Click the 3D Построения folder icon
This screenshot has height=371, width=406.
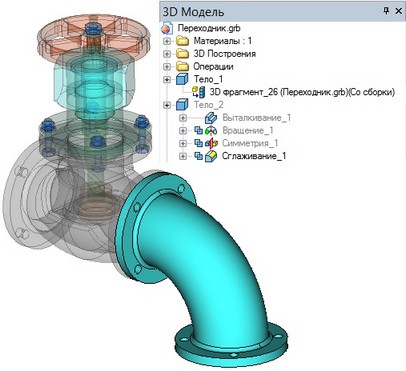182,54
